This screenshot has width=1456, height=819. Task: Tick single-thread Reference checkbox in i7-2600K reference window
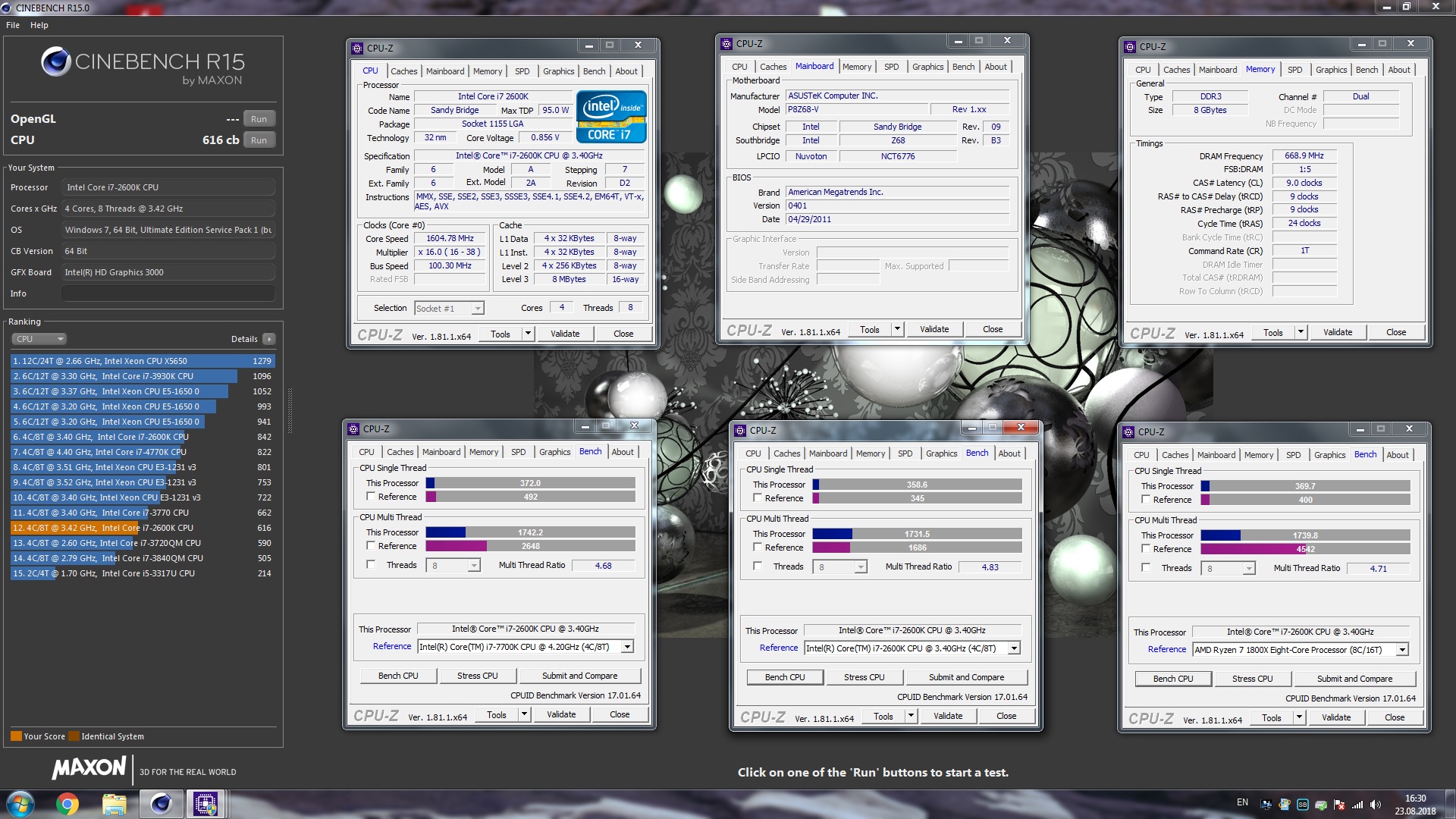point(758,498)
